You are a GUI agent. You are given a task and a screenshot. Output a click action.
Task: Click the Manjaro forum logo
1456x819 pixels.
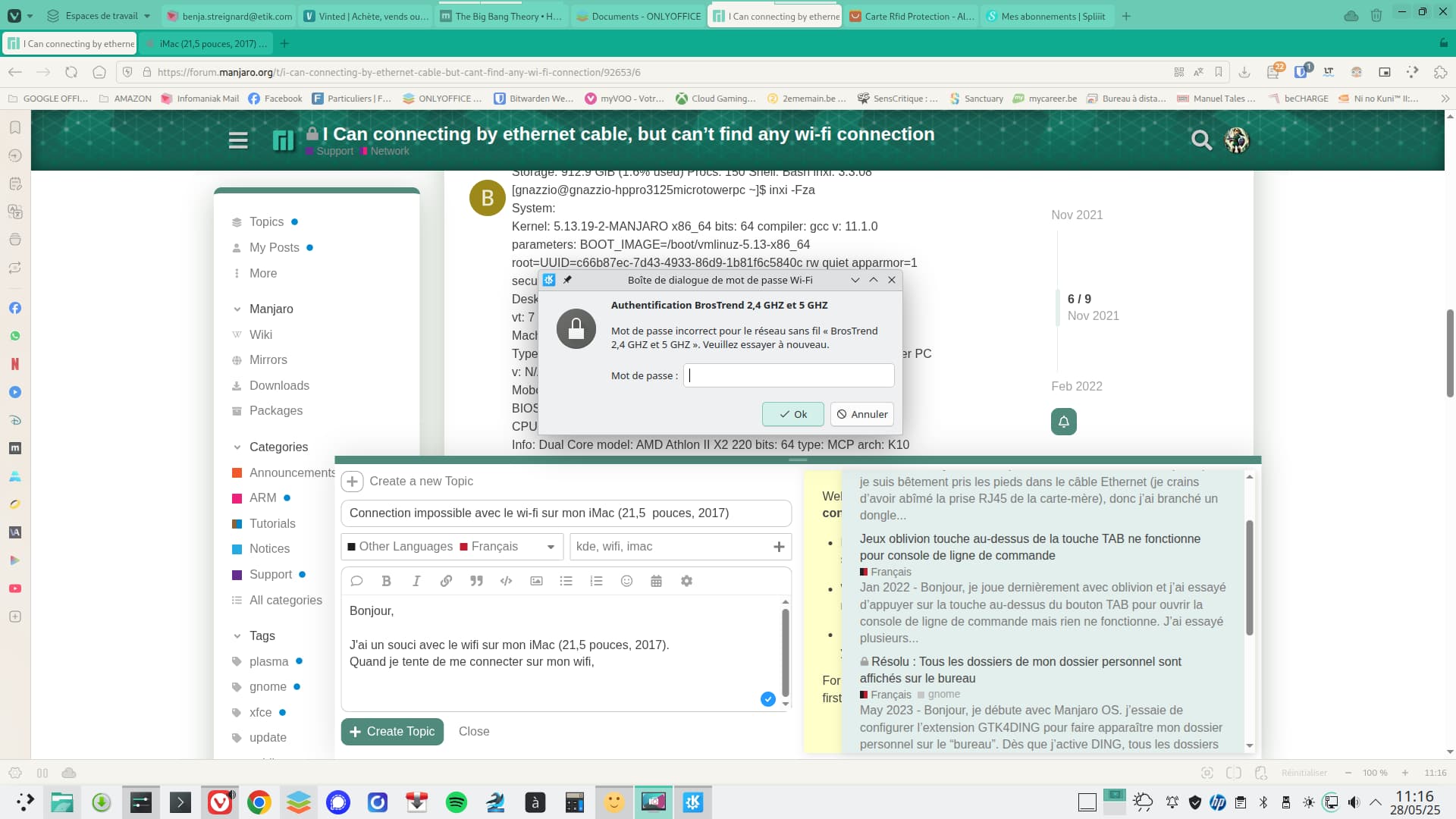tap(283, 140)
